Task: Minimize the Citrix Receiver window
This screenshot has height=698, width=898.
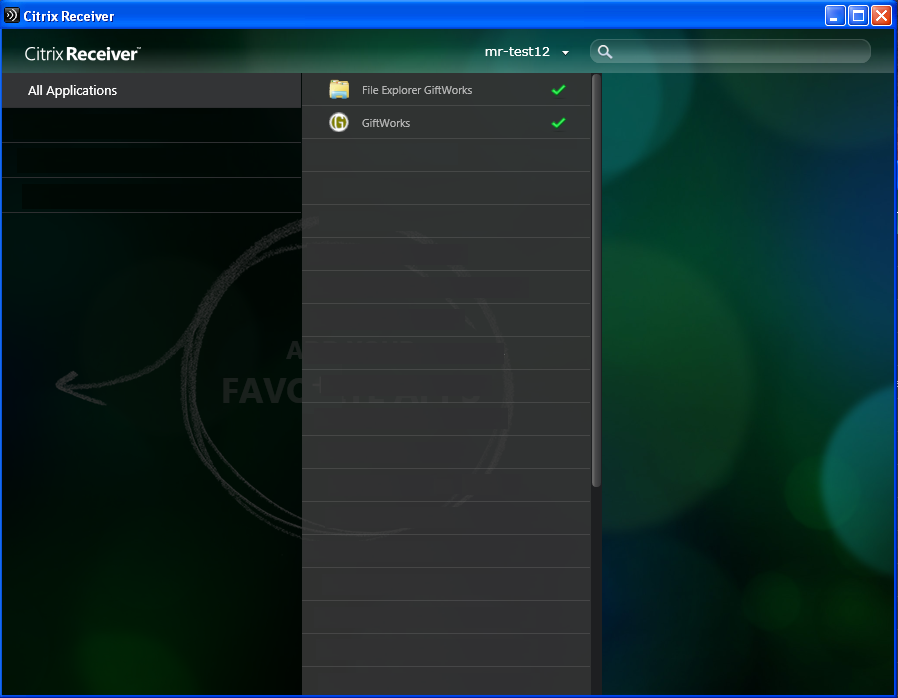Action: click(x=835, y=16)
